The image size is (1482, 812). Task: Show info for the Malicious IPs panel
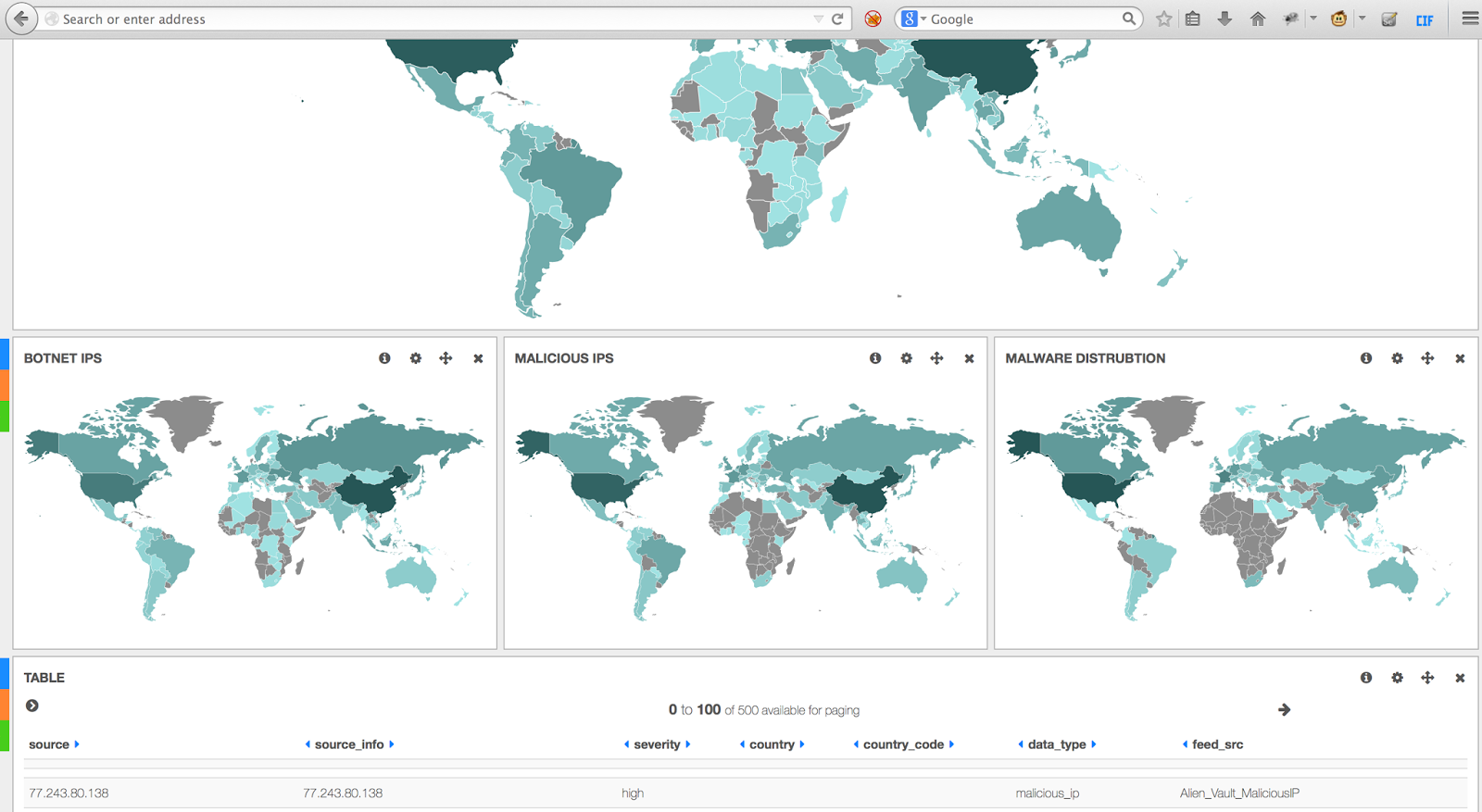875,358
